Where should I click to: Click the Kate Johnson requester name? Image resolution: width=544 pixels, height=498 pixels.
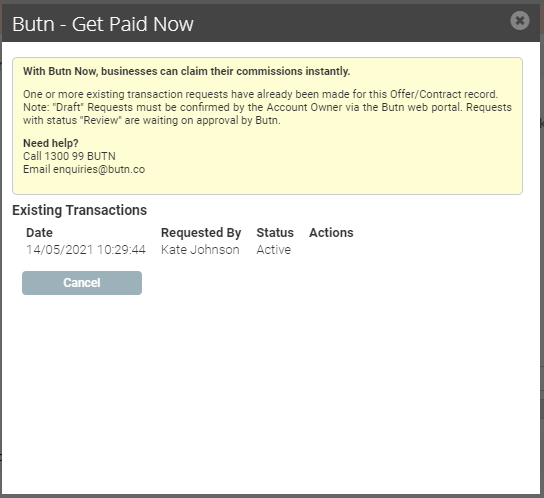[x=200, y=250]
